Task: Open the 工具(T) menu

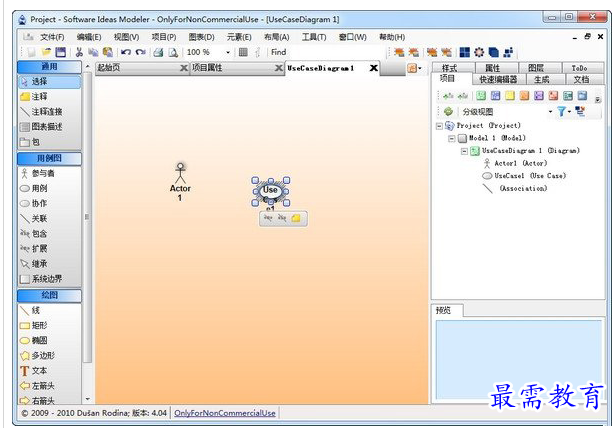Action: pyautogui.click(x=314, y=37)
